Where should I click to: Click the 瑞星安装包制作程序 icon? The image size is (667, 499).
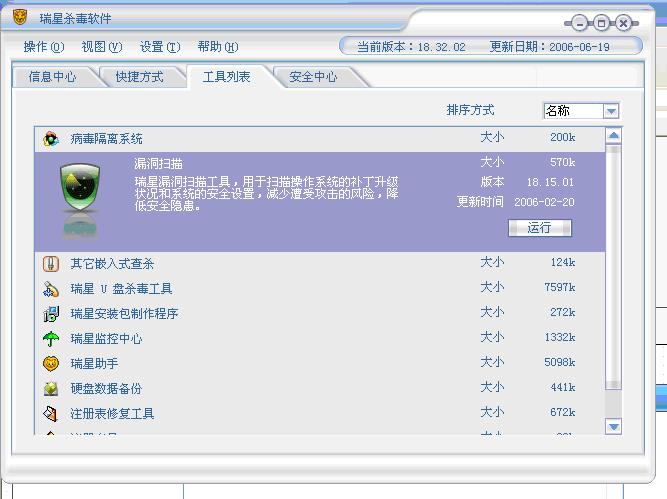click(51, 314)
